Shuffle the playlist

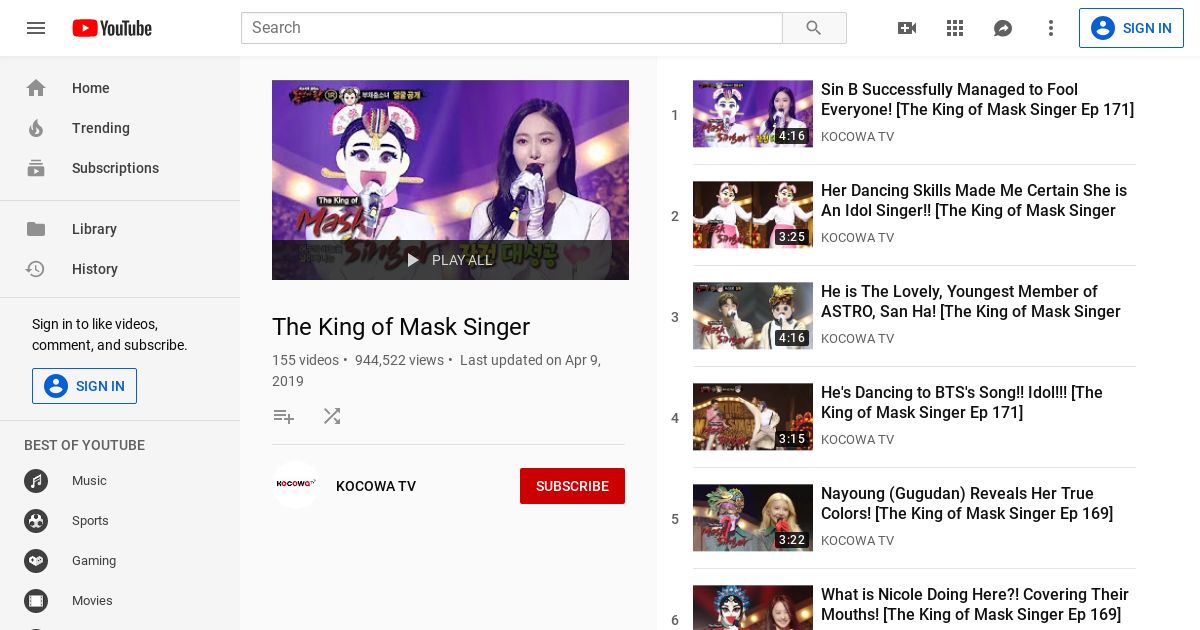point(332,416)
